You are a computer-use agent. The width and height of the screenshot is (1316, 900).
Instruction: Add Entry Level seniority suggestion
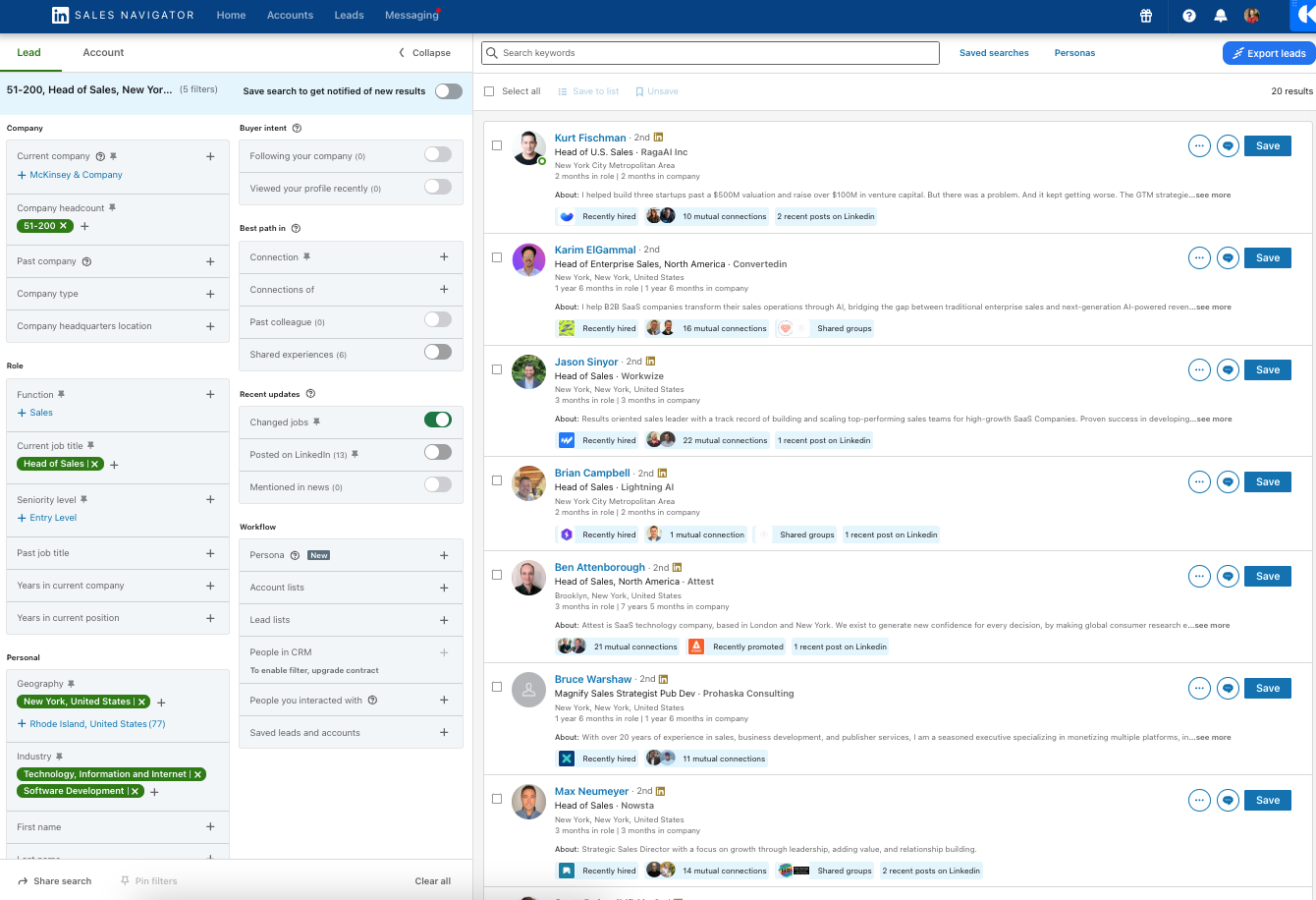point(46,518)
